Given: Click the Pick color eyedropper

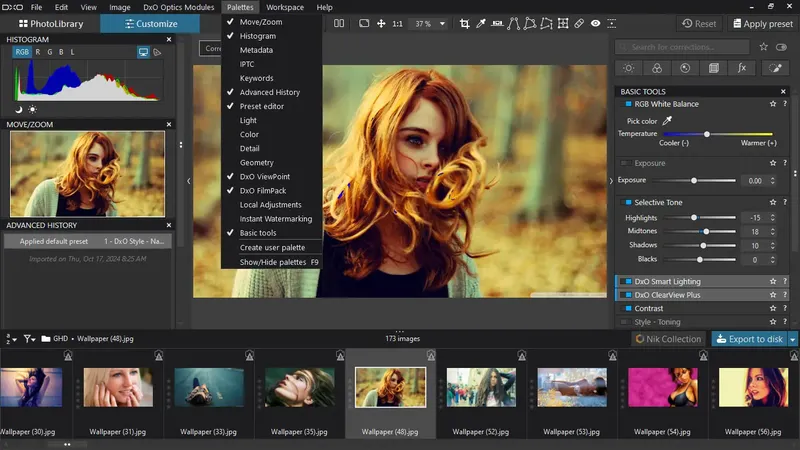Looking at the screenshot, I should [x=668, y=121].
